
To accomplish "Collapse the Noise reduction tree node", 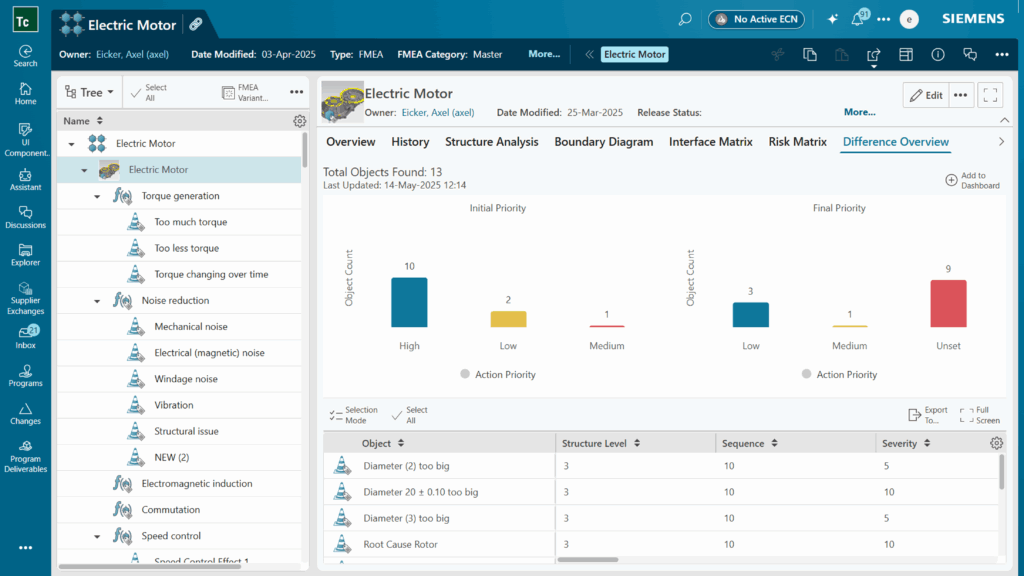I will tap(97, 300).
